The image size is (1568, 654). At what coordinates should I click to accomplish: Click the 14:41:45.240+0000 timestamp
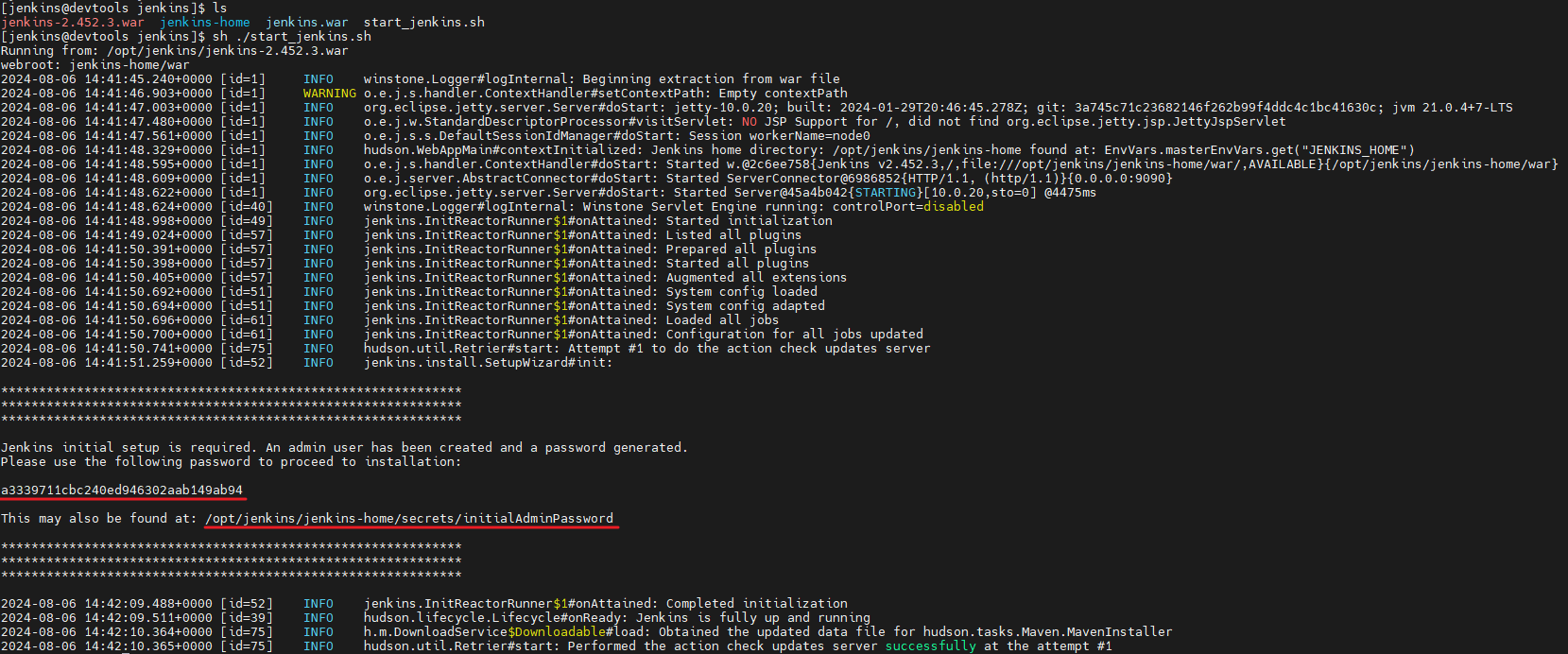(148, 78)
